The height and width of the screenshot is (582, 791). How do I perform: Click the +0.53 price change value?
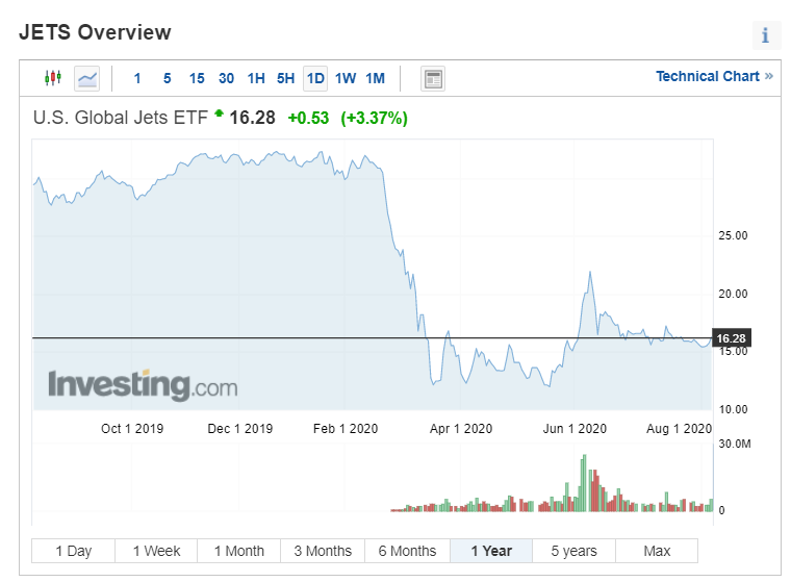tap(308, 118)
